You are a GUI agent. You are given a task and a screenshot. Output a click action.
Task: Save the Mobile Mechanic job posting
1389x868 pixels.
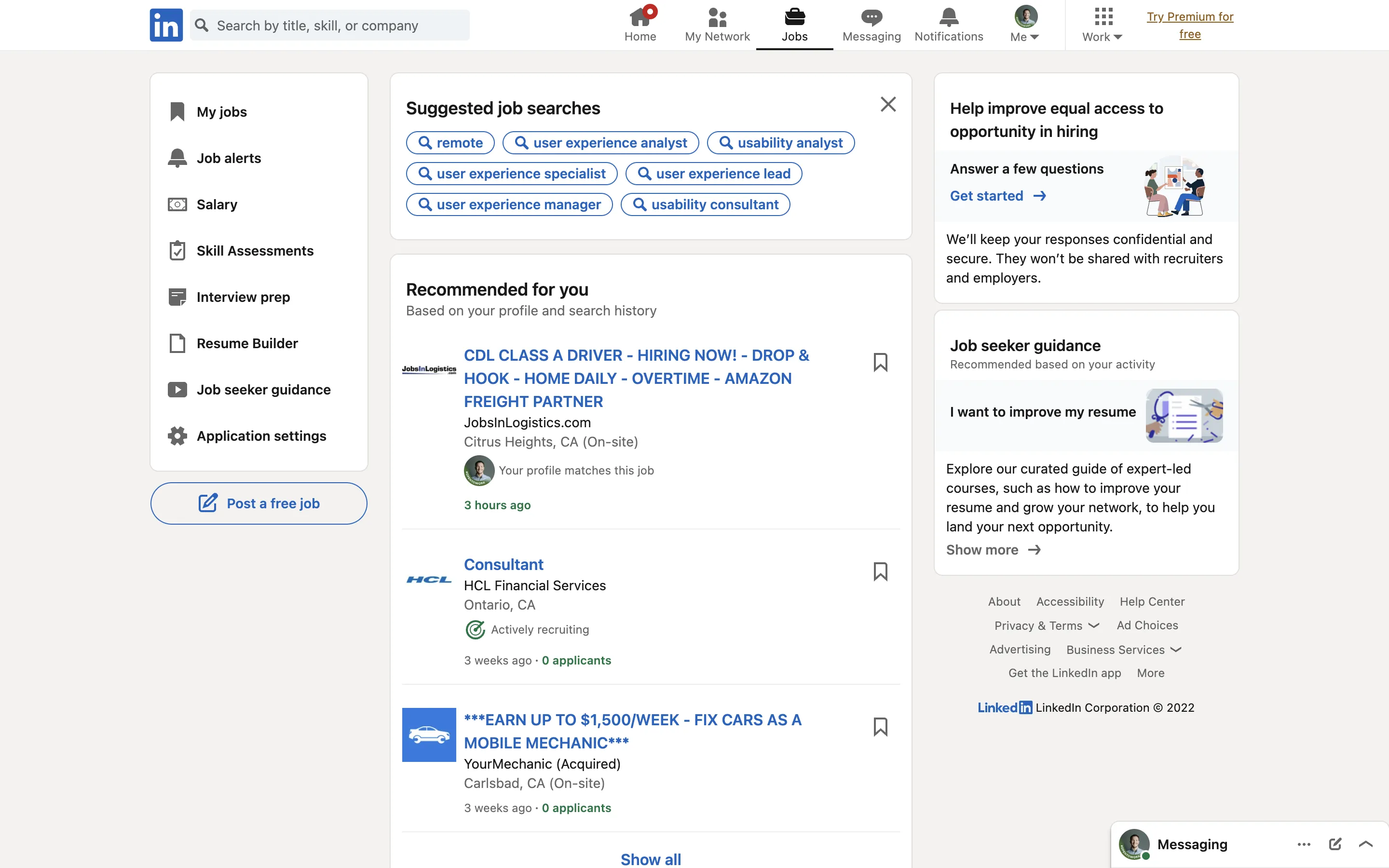tap(880, 727)
